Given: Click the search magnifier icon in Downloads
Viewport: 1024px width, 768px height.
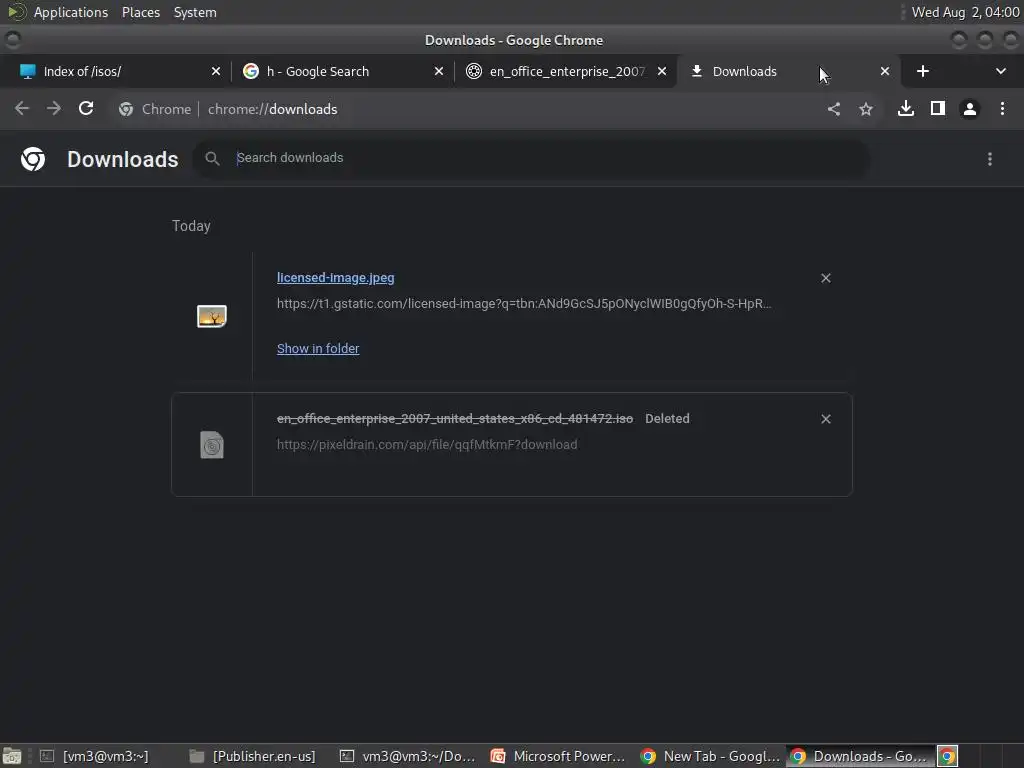Looking at the screenshot, I should pos(212,158).
